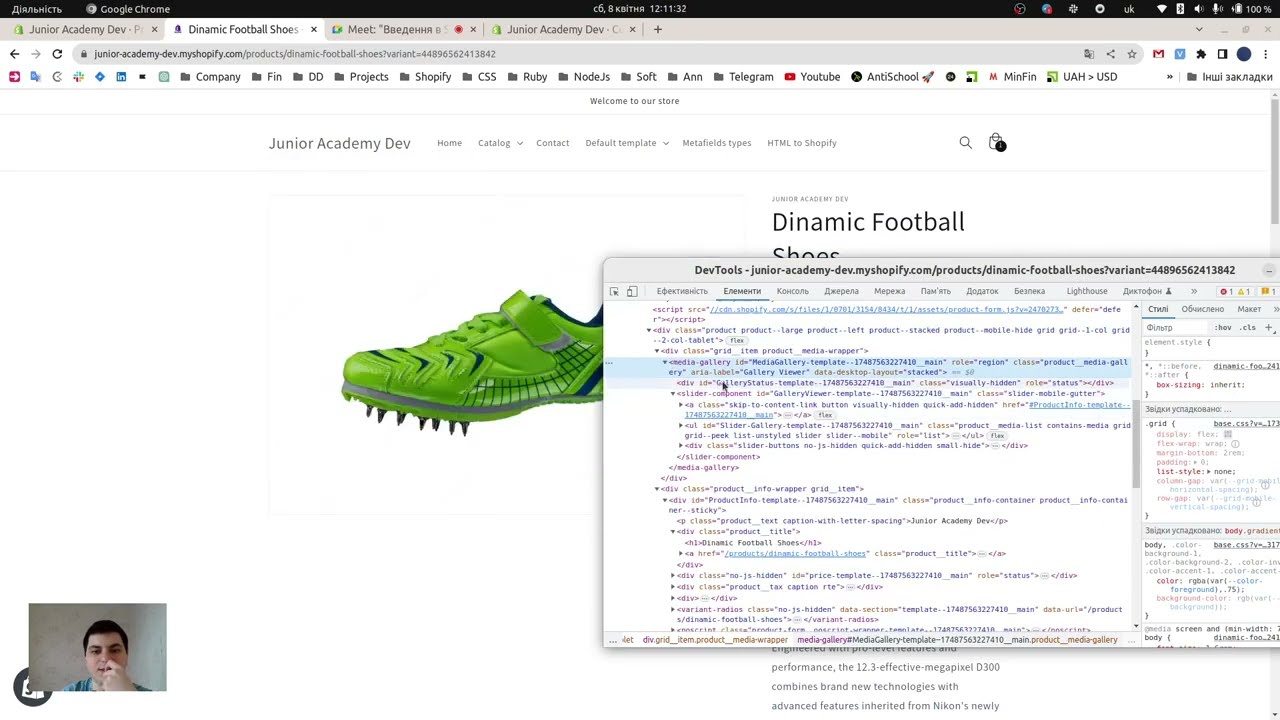Click the product-form.js script source link
Viewport: 1280px width, 720px height.
coord(886,310)
